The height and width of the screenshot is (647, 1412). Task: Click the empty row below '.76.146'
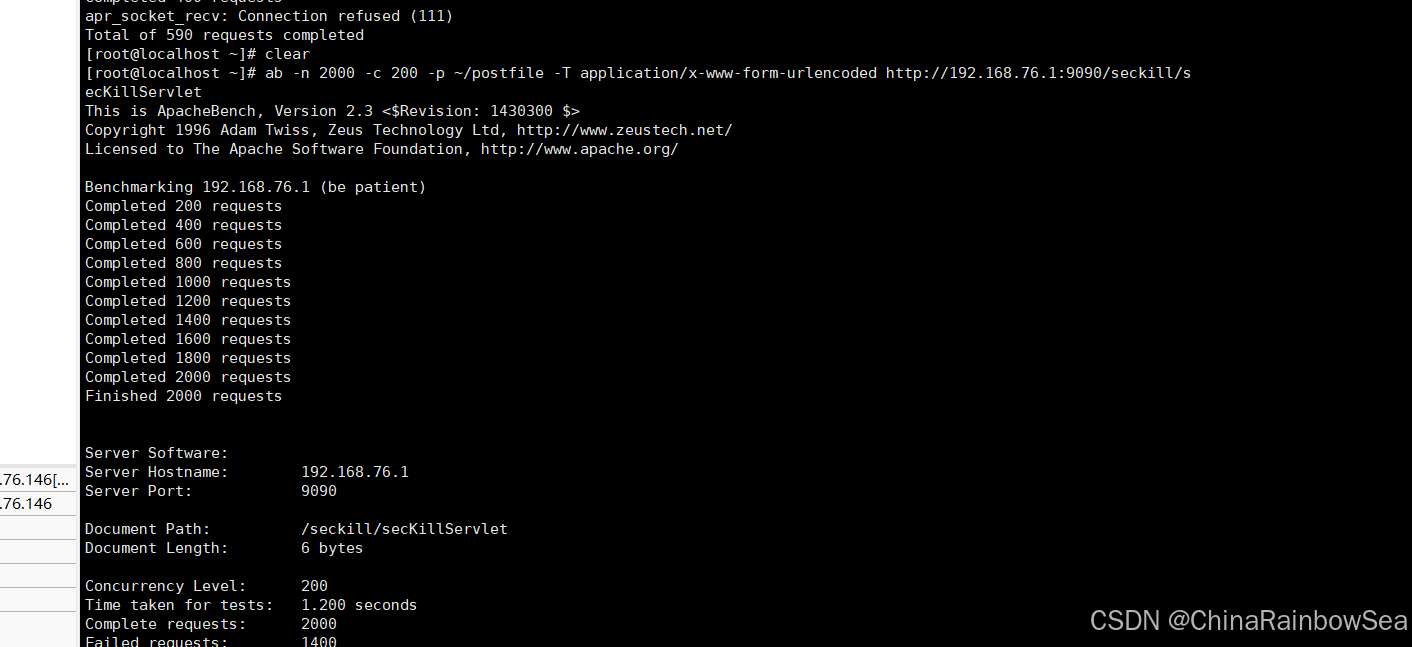point(38,527)
